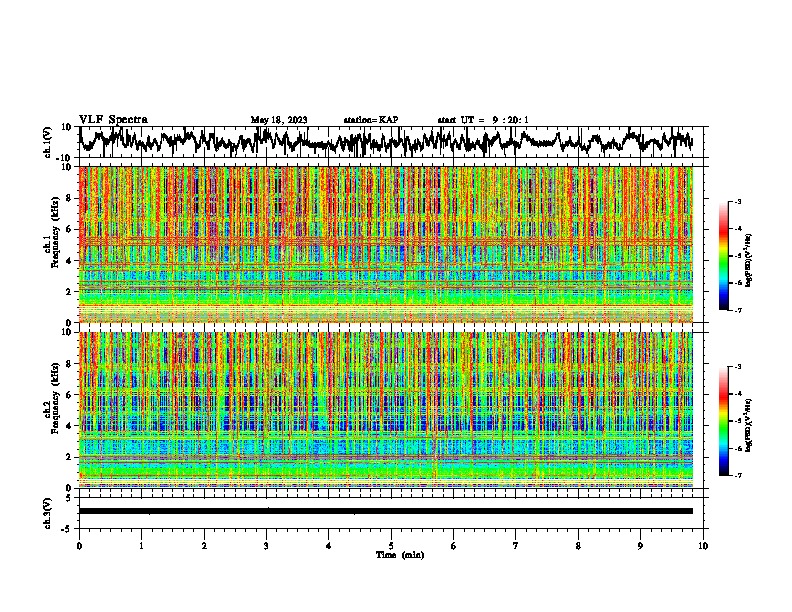The width and height of the screenshot is (792, 612).
Task: Select the date text "May 18, 2023"
Action: click(x=279, y=120)
